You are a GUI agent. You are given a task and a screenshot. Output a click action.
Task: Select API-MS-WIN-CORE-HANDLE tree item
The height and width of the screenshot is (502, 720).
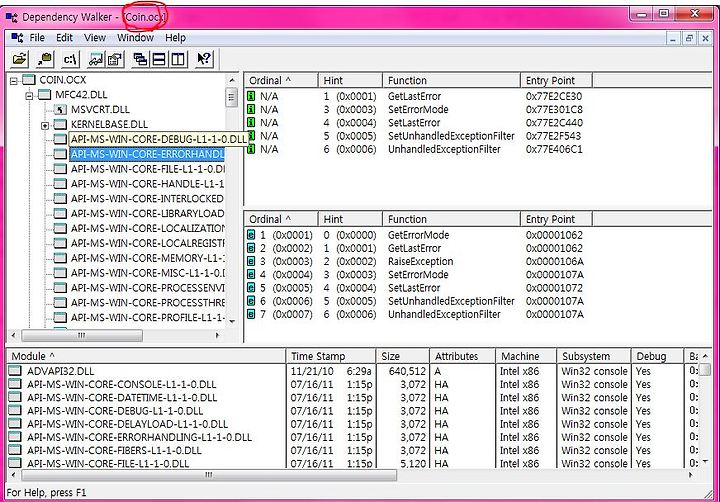[x=147, y=184]
